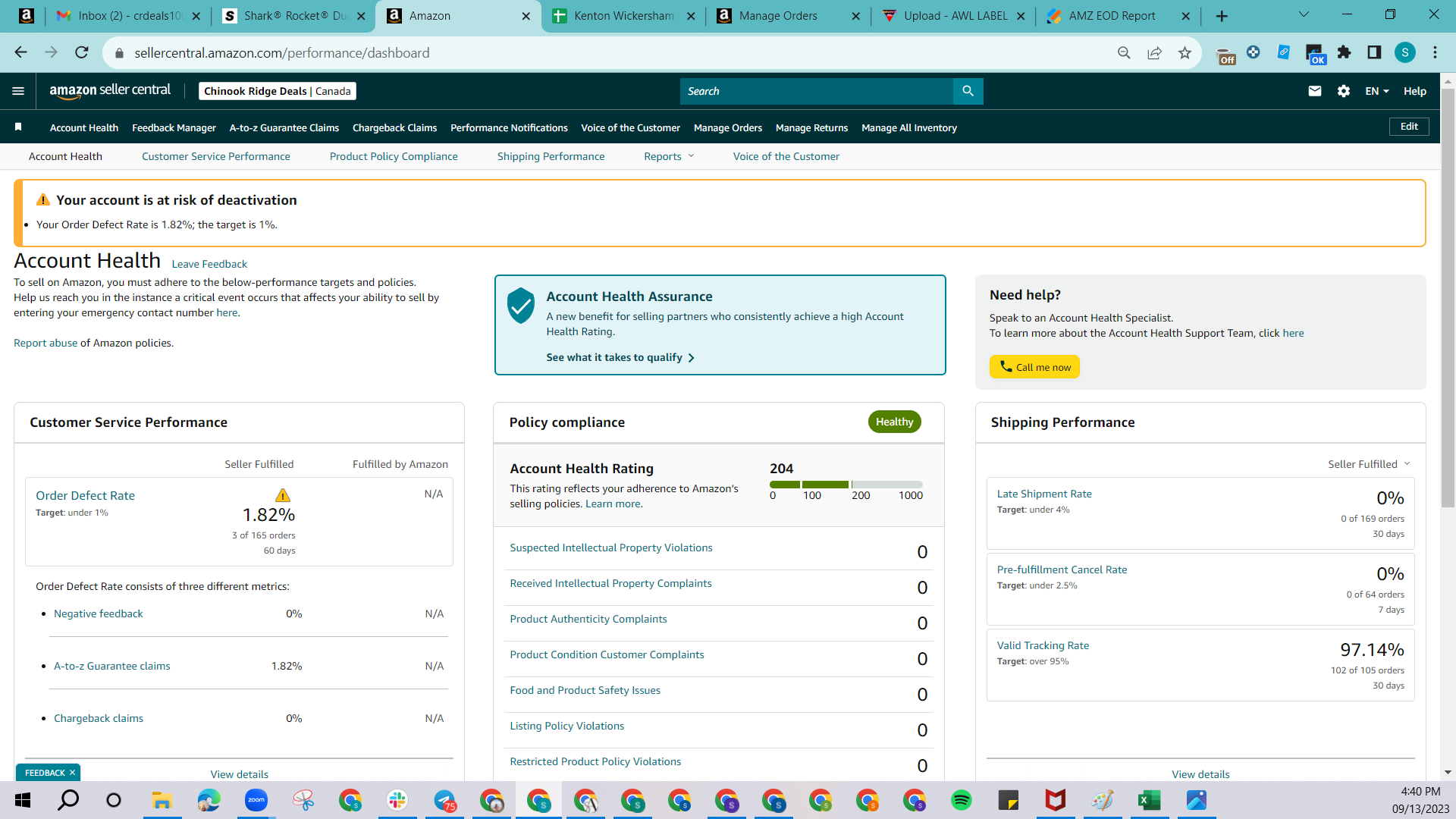Open File Explorer from the taskbar
Screen dimensions: 1456x819
pyautogui.click(x=162, y=800)
